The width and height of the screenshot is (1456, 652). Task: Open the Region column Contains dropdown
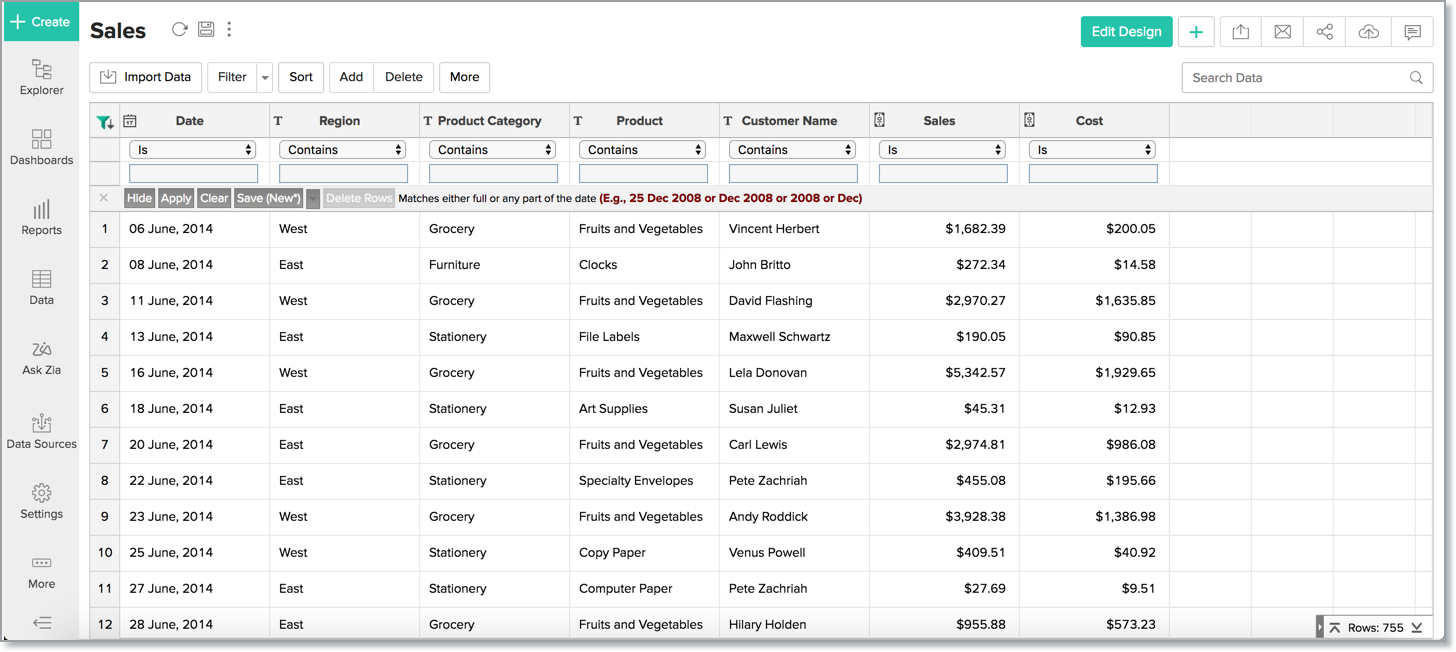coord(343,150)
